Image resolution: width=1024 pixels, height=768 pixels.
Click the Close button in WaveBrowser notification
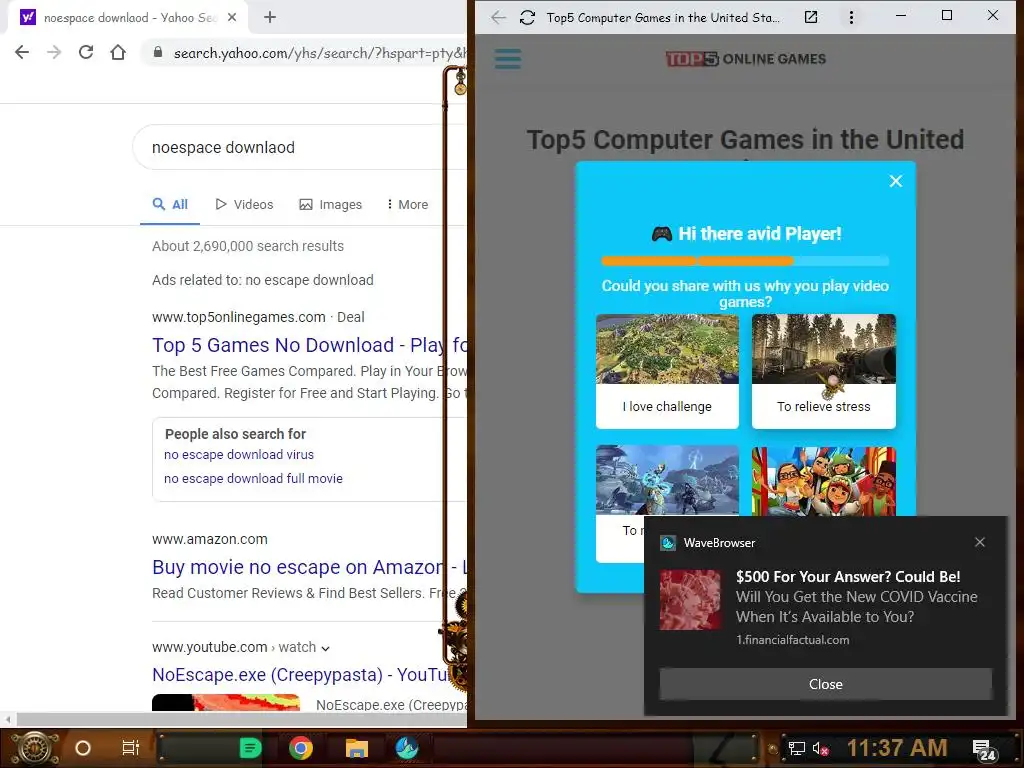click(x=825, y=684)
